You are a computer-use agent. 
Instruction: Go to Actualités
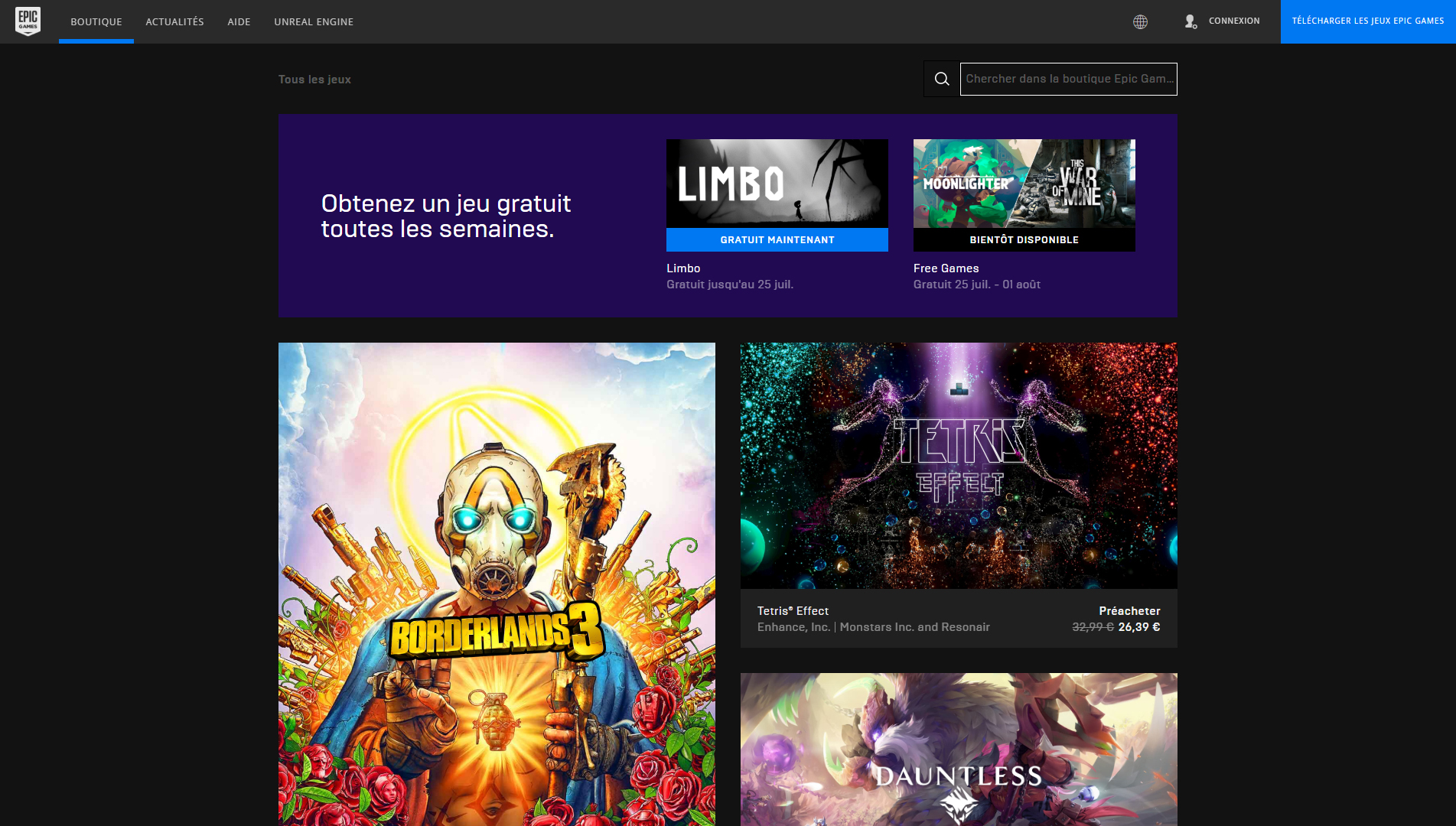[x=174, y=21]
